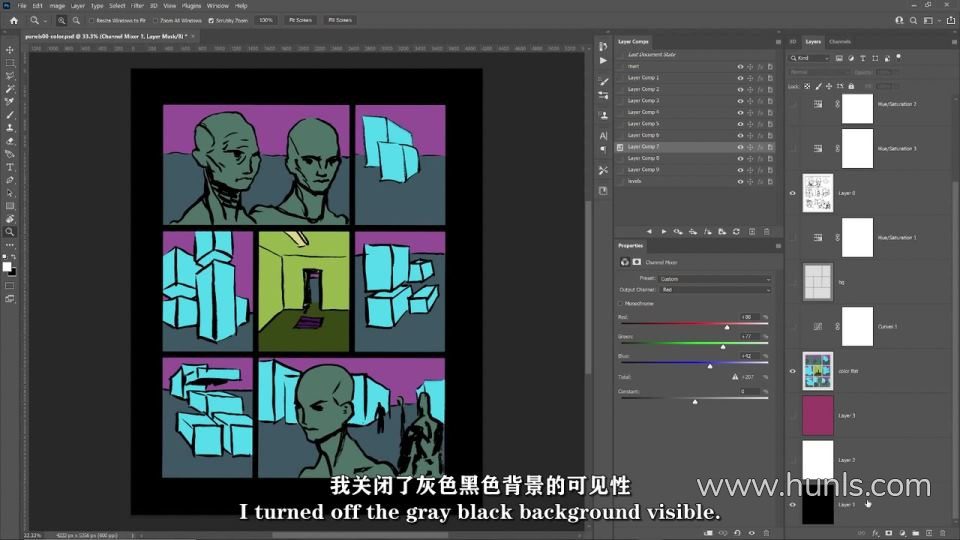
Task: Switch to the 3D panel tab
Action: tap(792, 42)
